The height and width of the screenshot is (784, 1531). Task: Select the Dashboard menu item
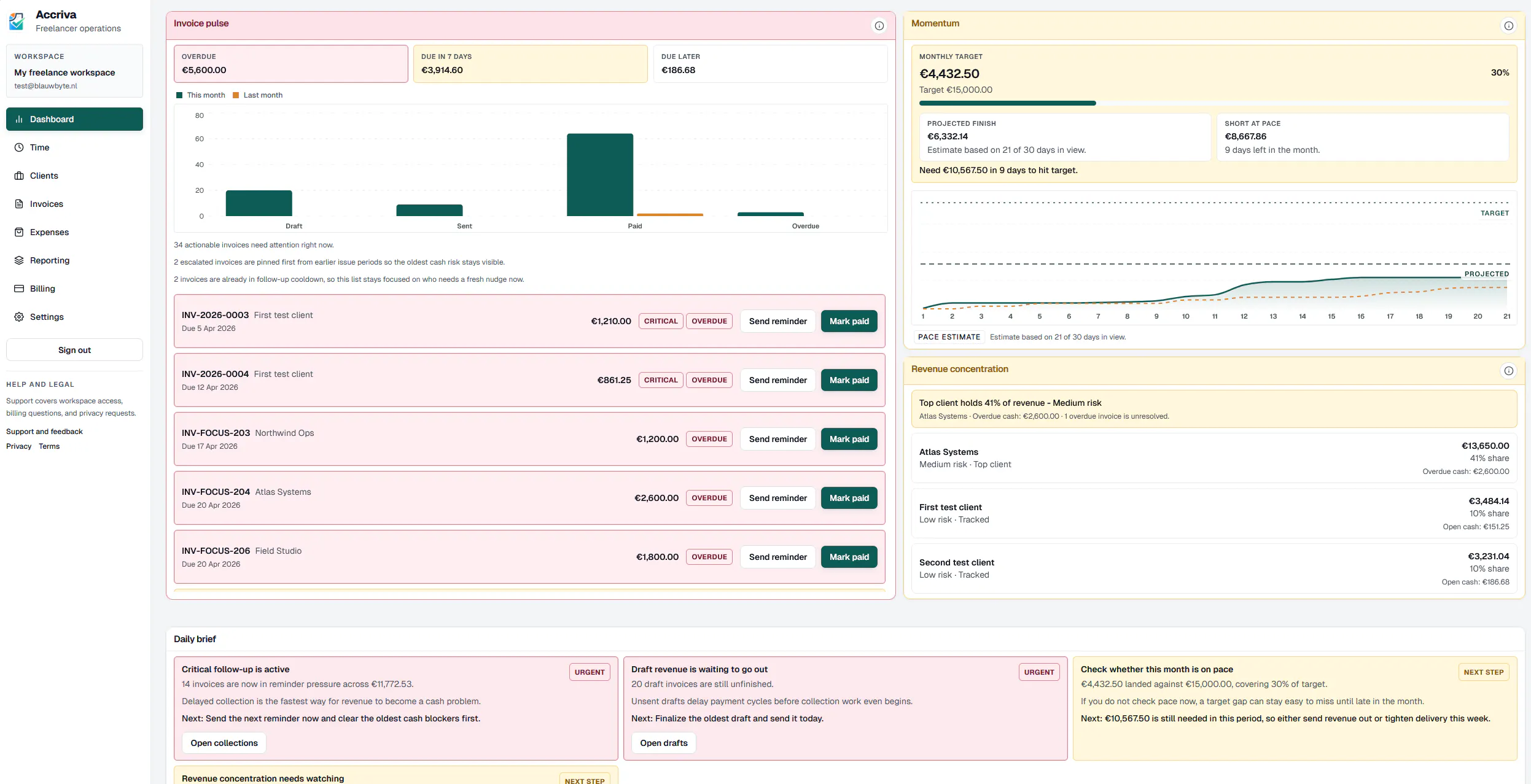pos(74,119)
